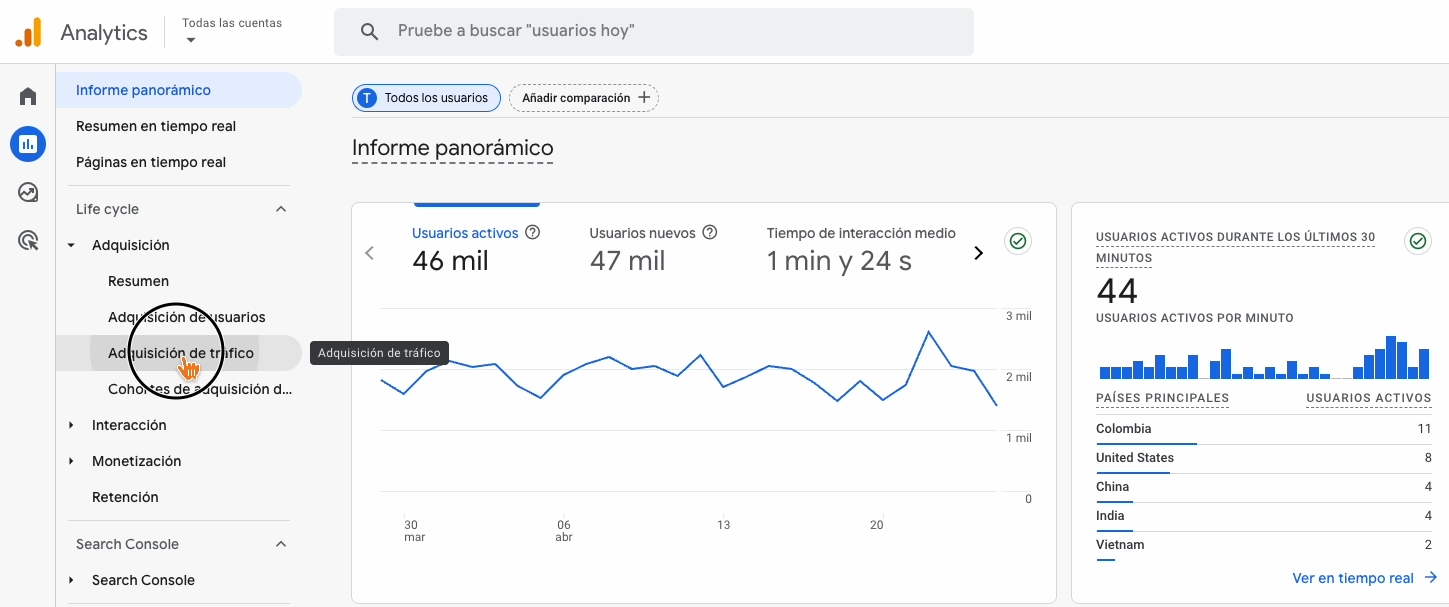
Task: Expand the Monetización tree item
Action: coord(71,461)
